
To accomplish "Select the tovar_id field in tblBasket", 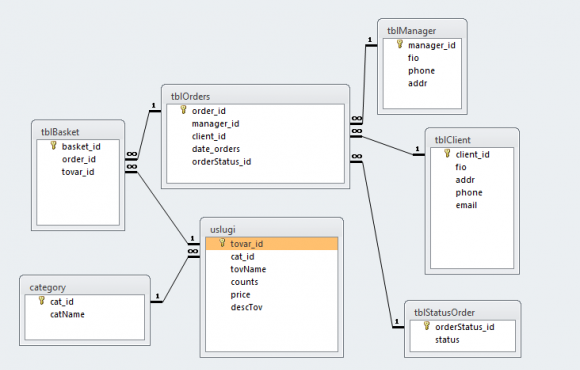I will click(78, 172).
